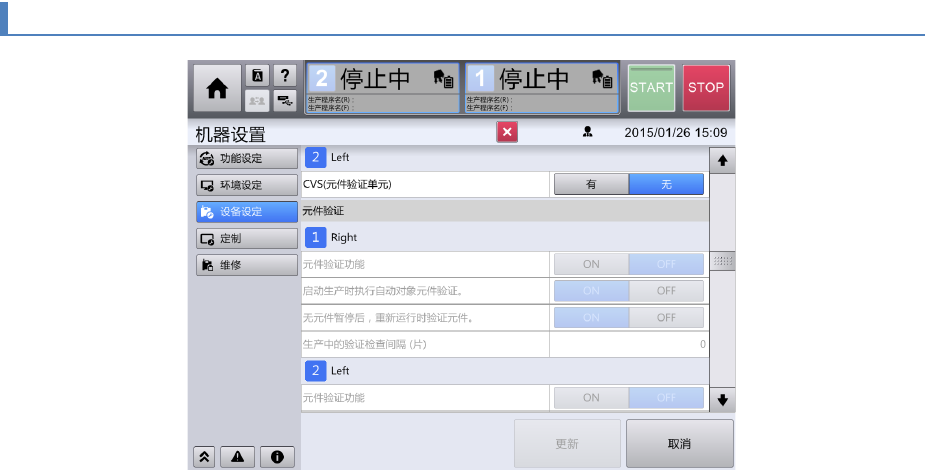Image resolution: width=925 pixels, height=471 pixels.
Task: Expand the double-chevron up icon
Action: pos(204,457)
